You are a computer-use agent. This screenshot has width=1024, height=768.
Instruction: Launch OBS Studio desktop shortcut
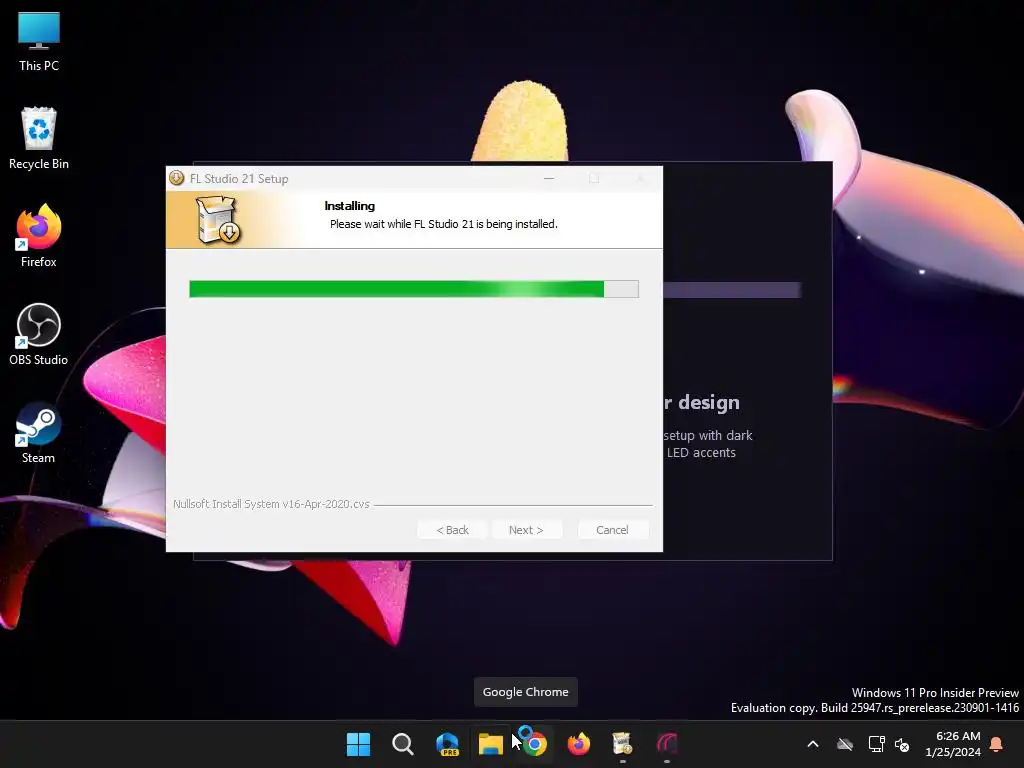pos(39,334)
